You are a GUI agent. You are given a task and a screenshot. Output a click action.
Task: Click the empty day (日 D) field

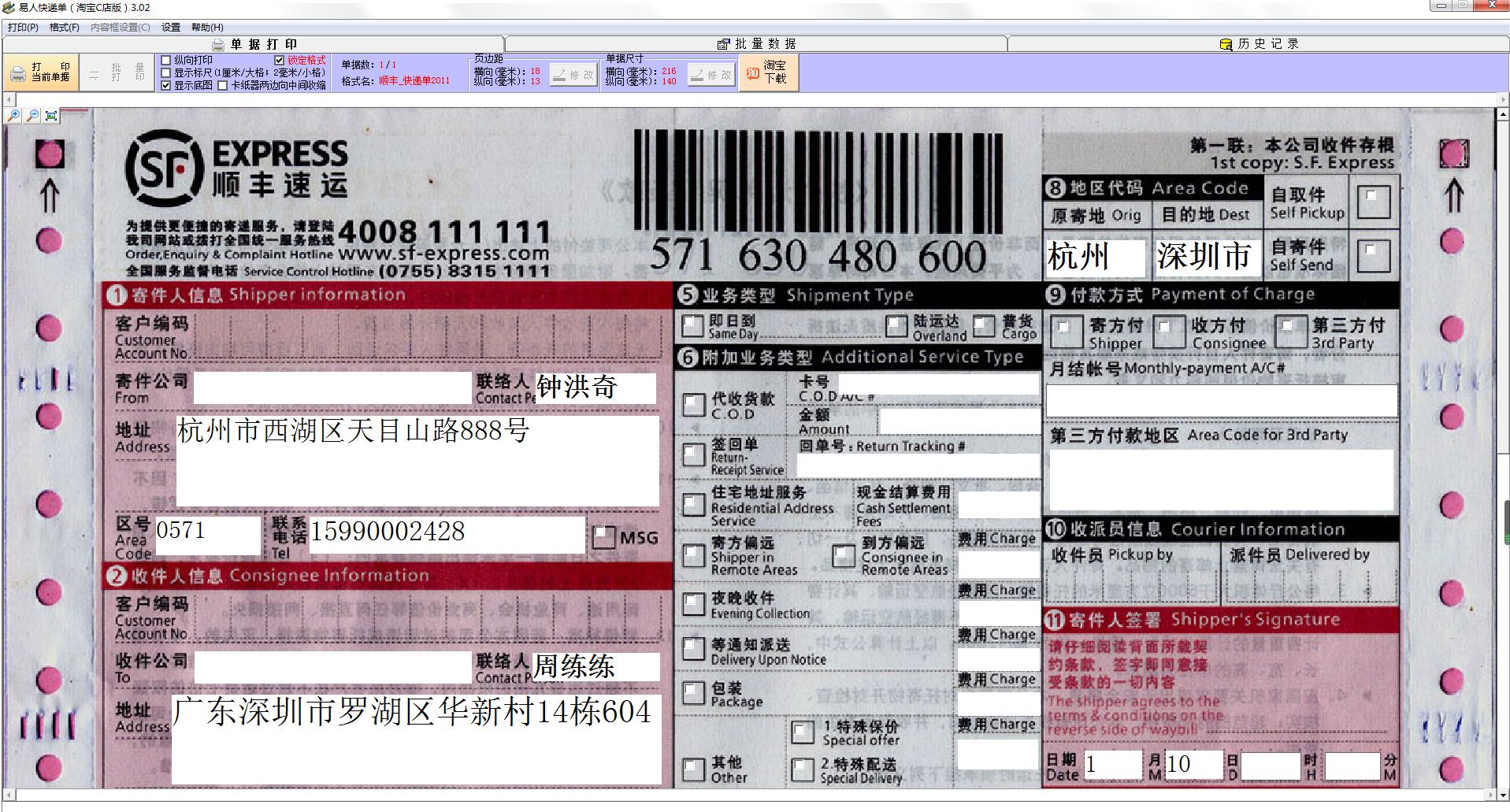tap(1271, 766)
